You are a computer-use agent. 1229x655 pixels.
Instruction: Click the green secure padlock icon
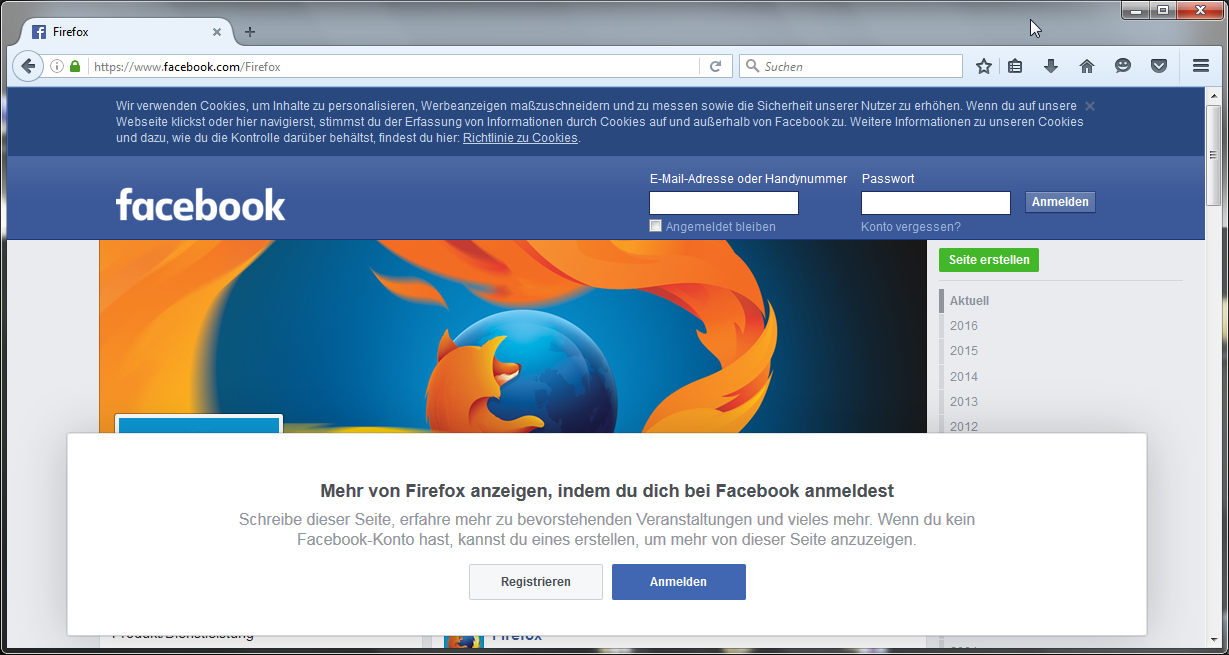coord(74,67)
